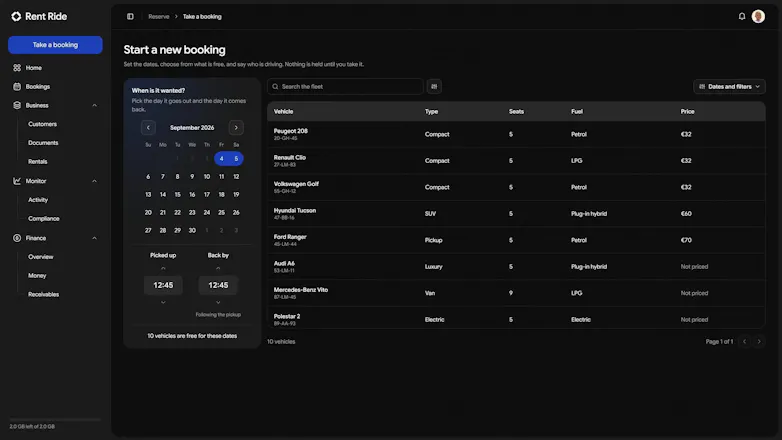Select the Renault Clio row

(x=516, y=161)
